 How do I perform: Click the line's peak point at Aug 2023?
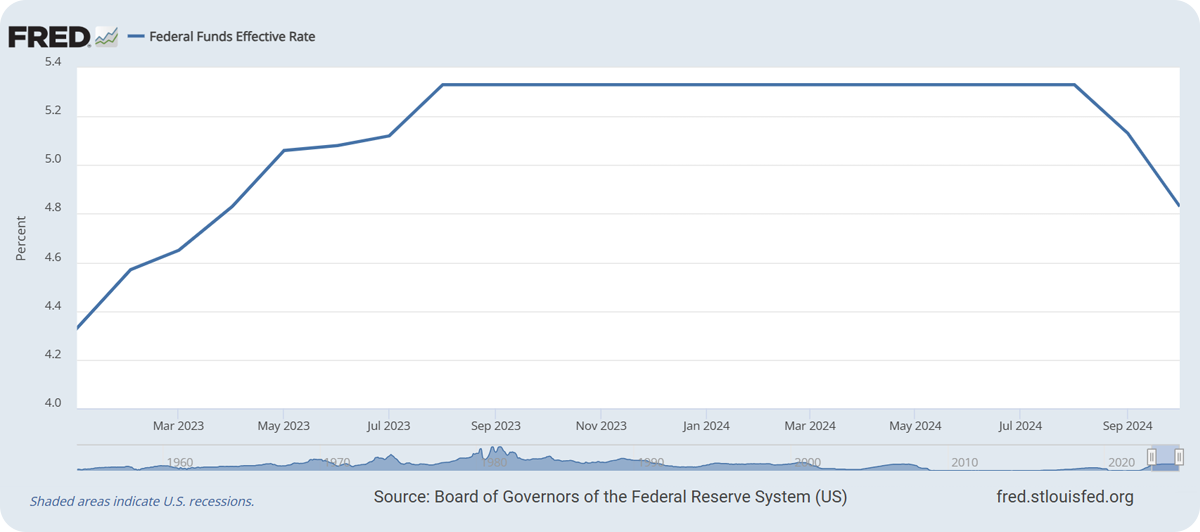pyautogui.click(x=443, y=85)
